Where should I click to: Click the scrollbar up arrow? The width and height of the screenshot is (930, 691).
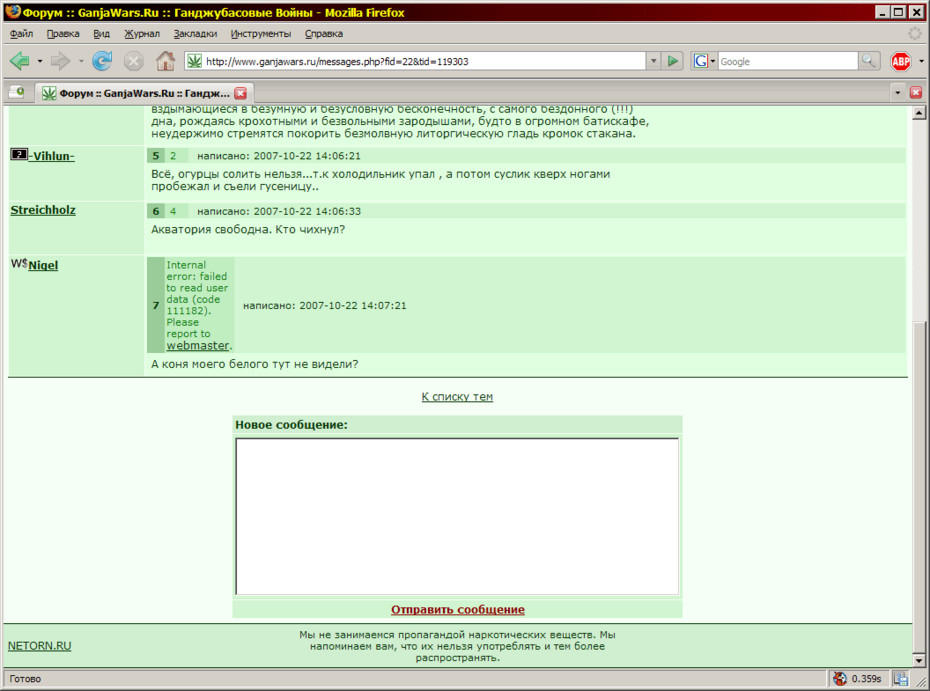919,112
